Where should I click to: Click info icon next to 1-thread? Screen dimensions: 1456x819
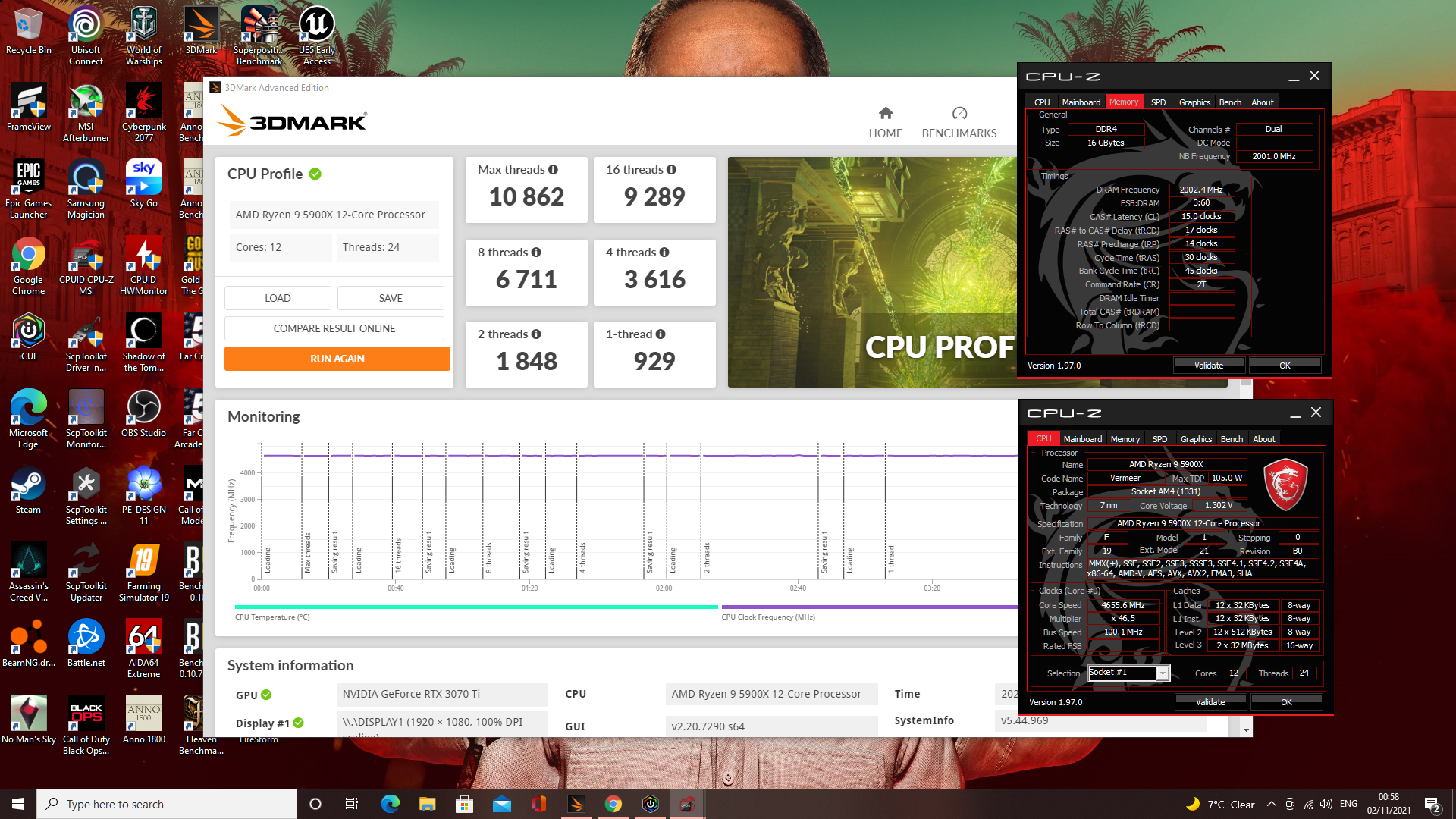[661, 334]
